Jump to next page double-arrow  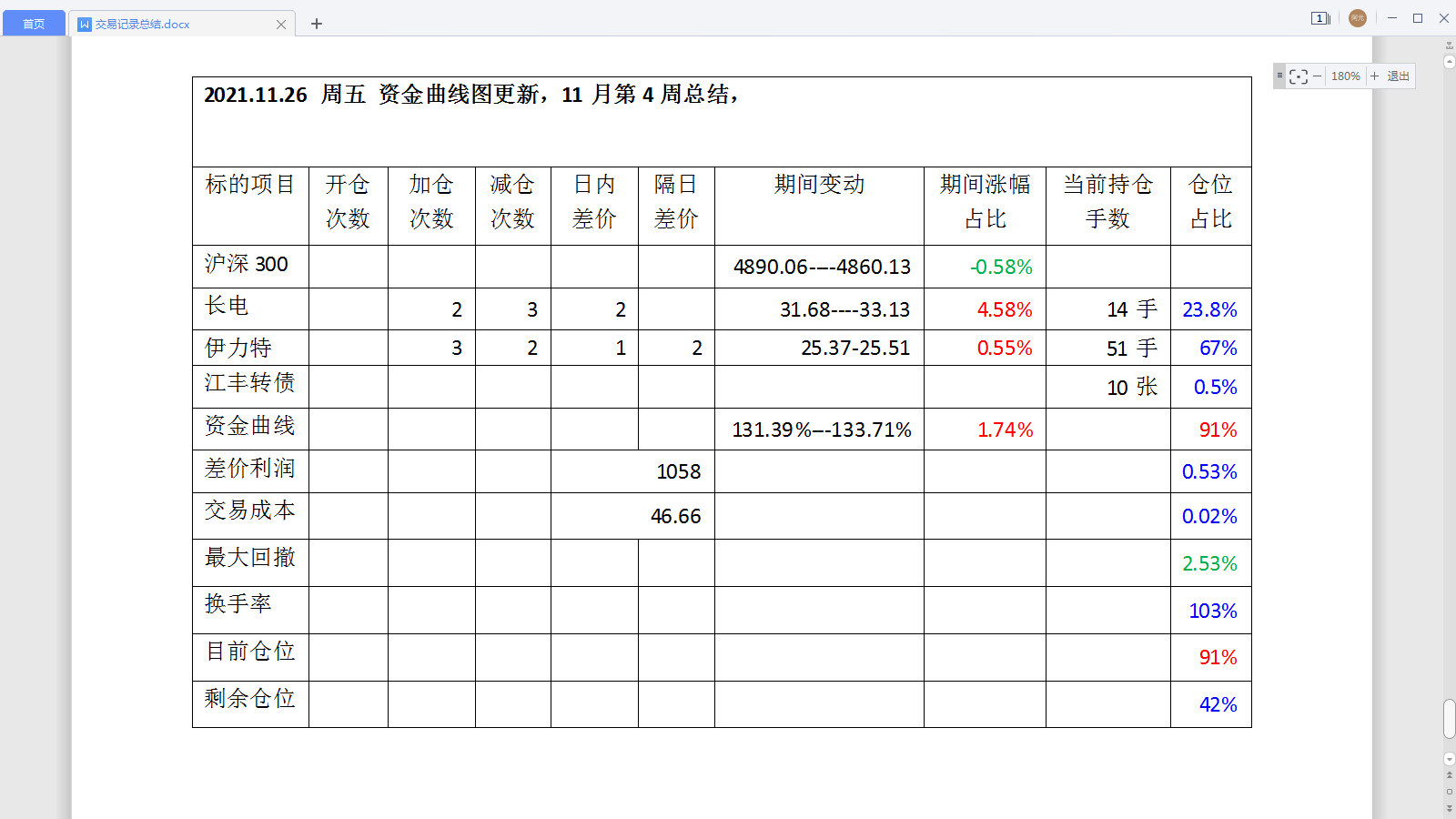pyautogui.click(x=1450, y=808)
